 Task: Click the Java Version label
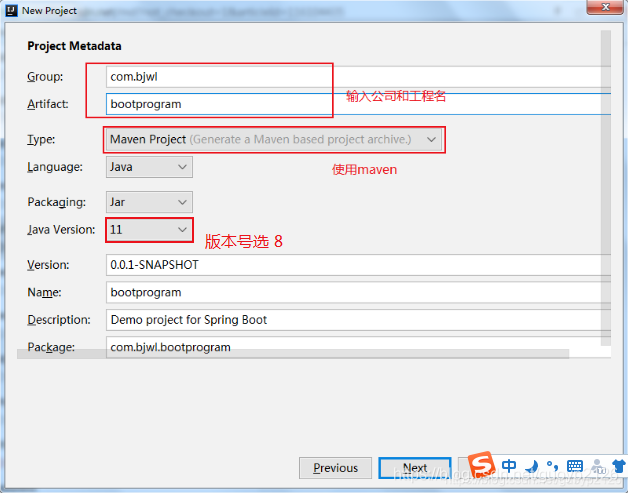click(x=61, y=230)
